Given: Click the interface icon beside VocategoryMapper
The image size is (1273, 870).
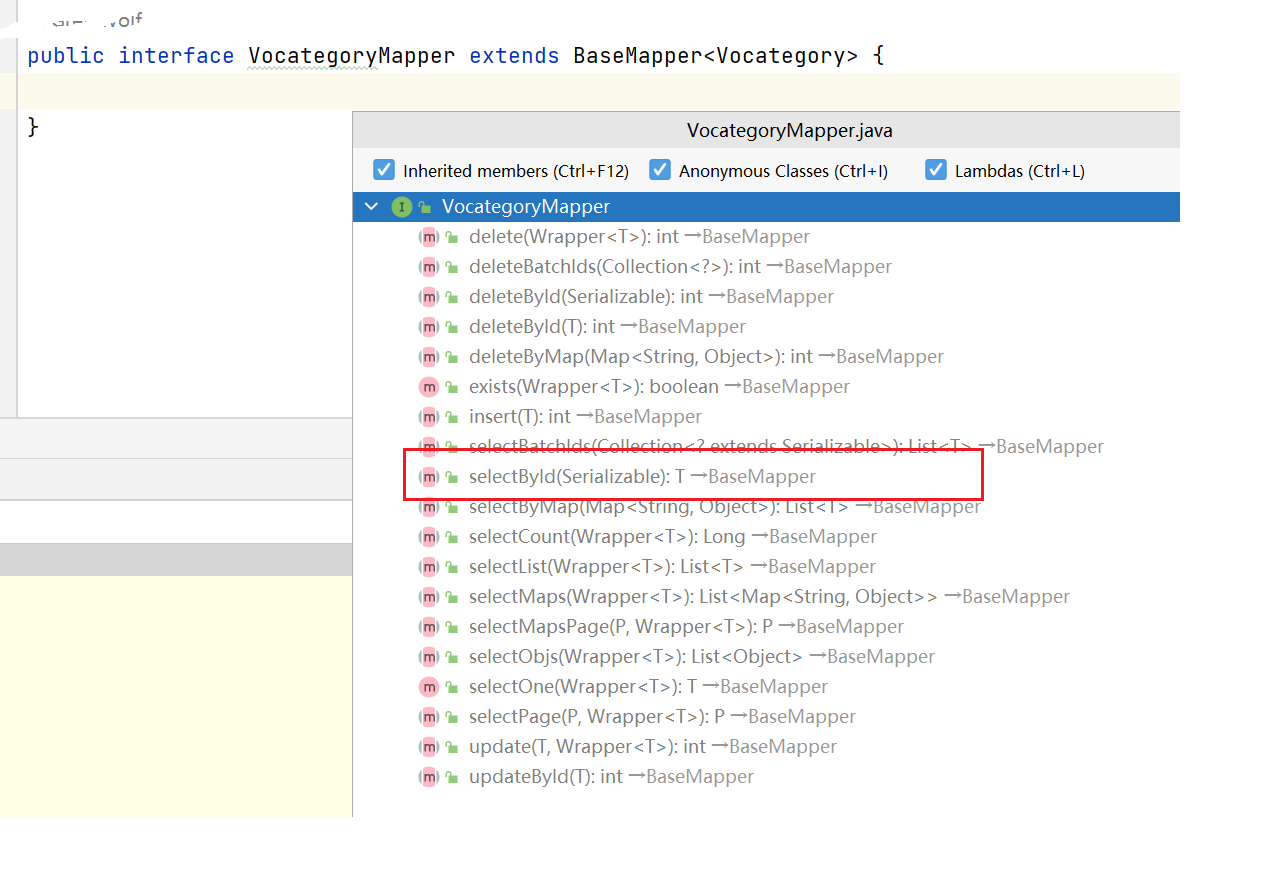Looking at the screenshot, I should pos(401,207).
